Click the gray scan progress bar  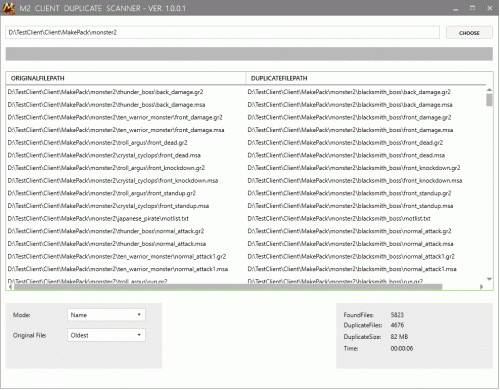[x=249, y=54]
